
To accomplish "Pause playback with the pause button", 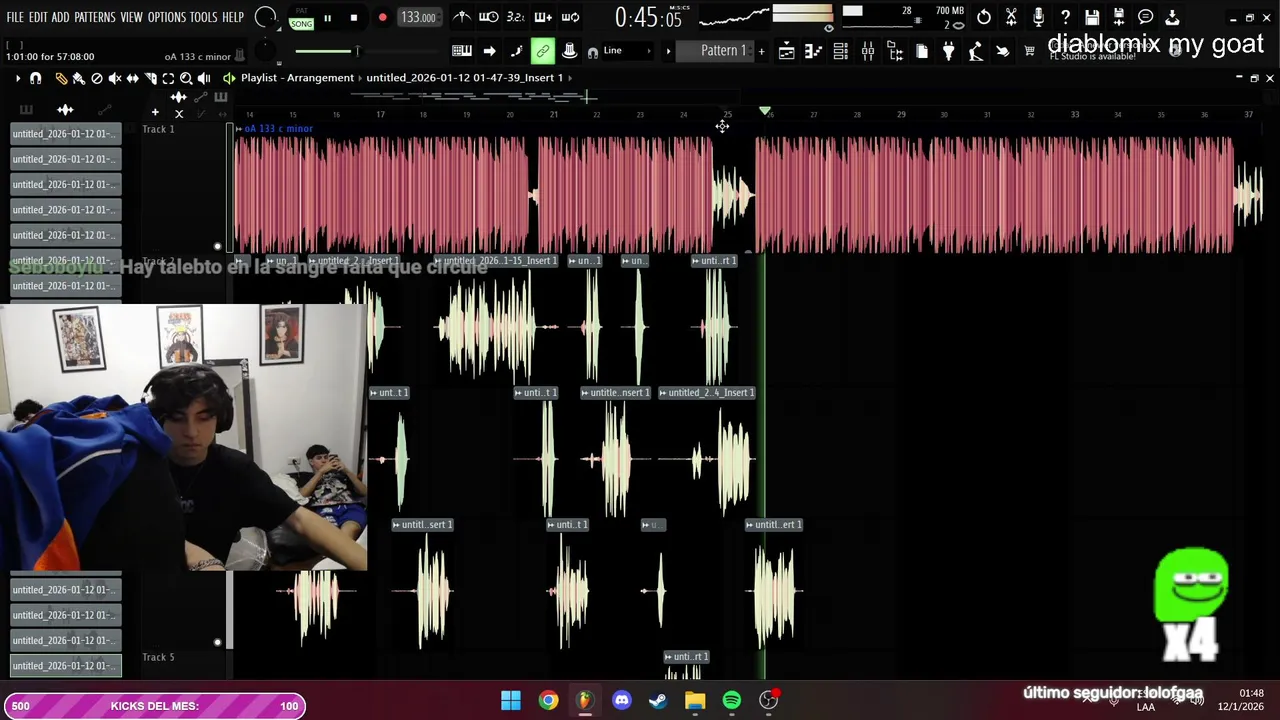I will coord(327,17).
